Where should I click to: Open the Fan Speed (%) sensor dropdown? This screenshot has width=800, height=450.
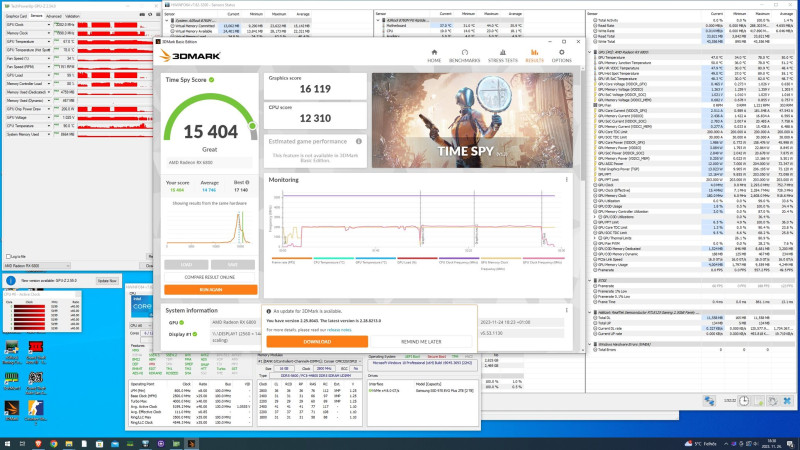(49, 58)
